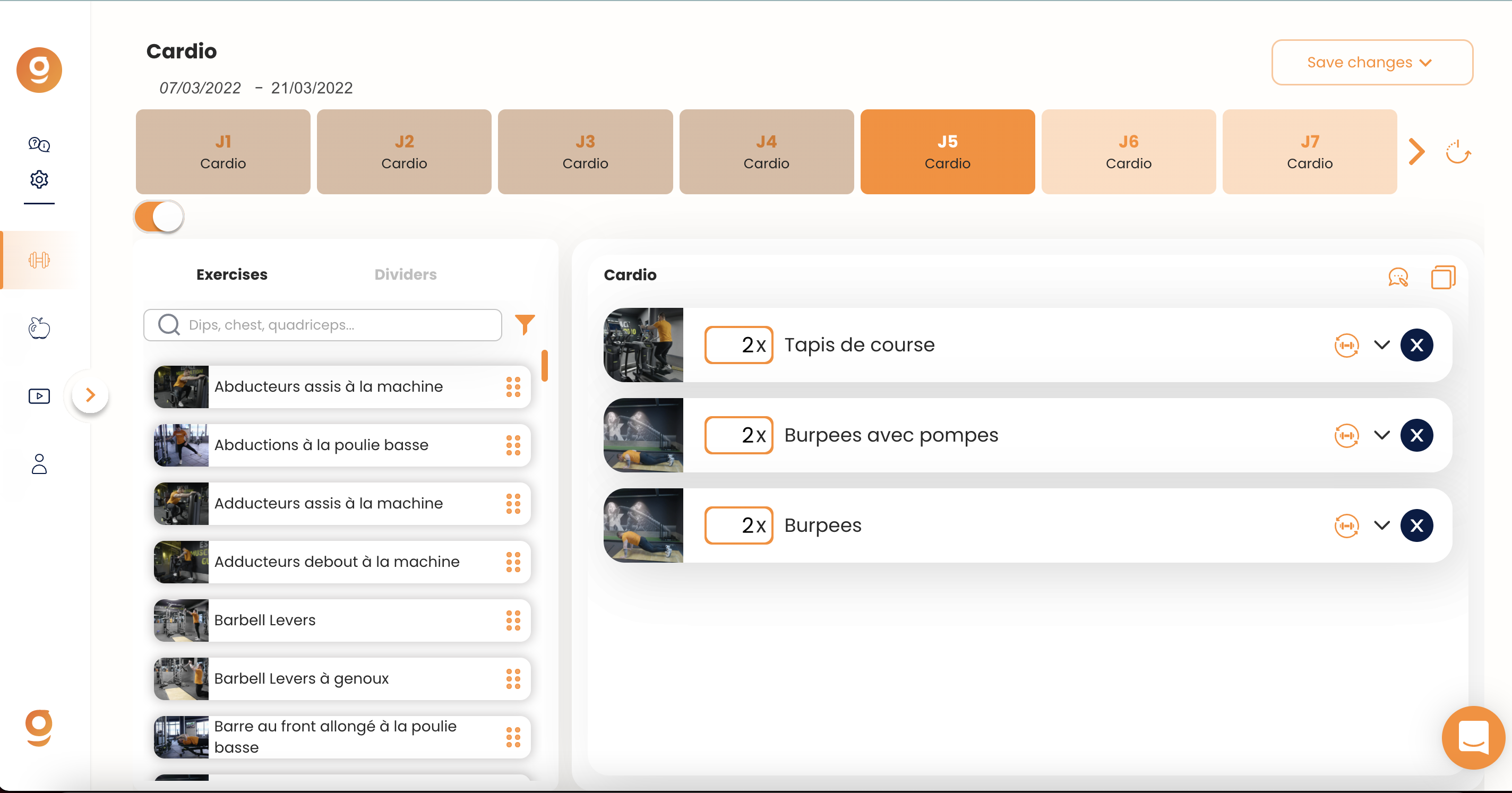Open the Tapis de course thumbnail
The height and width of the screenshot is (793, 1512).
click(643, 345)
